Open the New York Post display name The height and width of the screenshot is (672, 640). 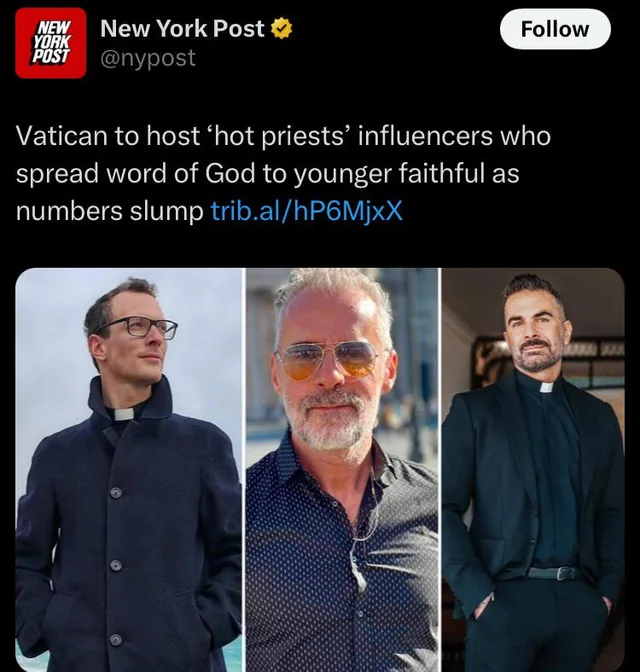(x=182, y=29)
